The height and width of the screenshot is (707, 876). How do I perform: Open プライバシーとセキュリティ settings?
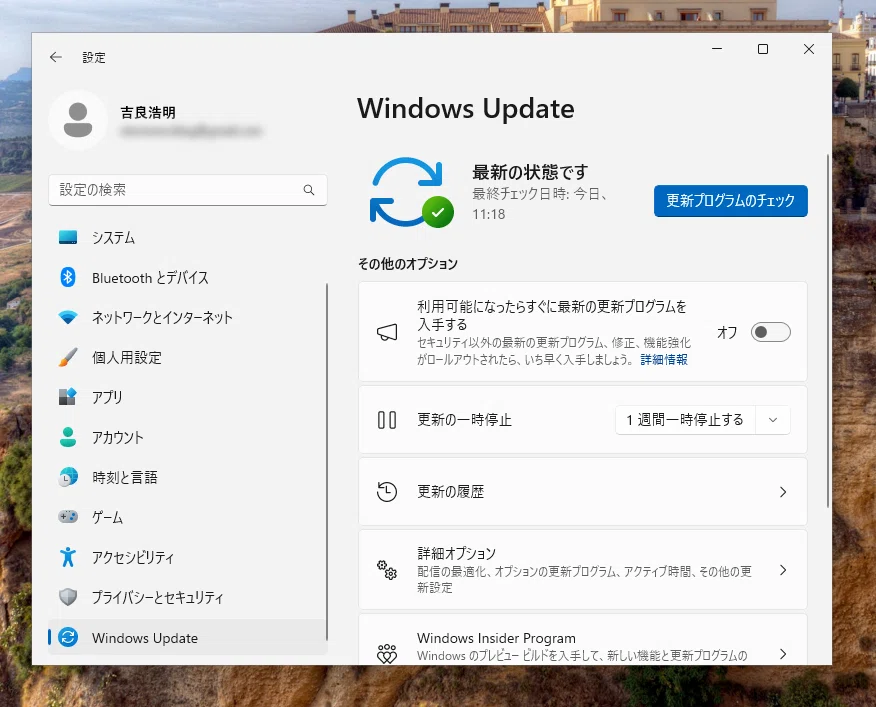coord(187,597)
